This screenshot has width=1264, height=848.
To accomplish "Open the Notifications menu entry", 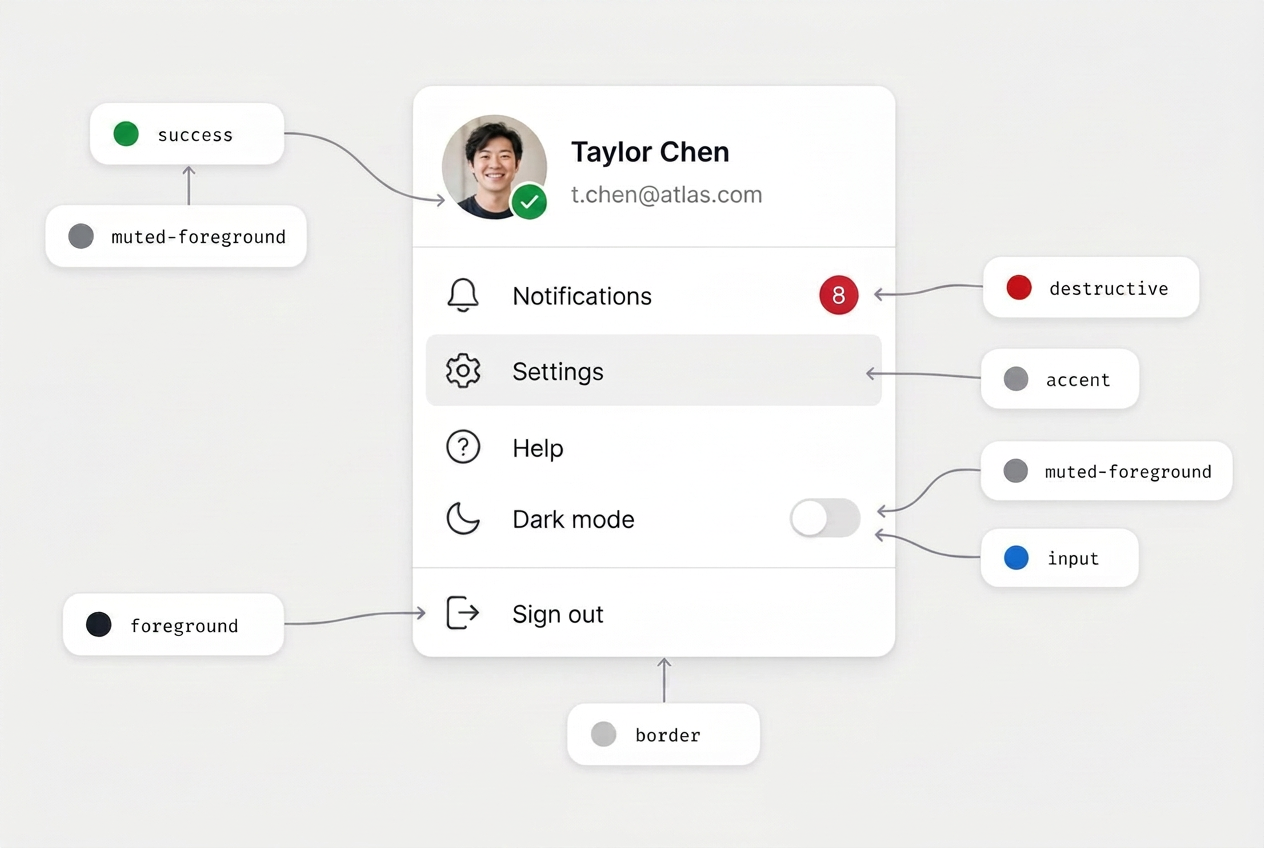I will [654, 296].
